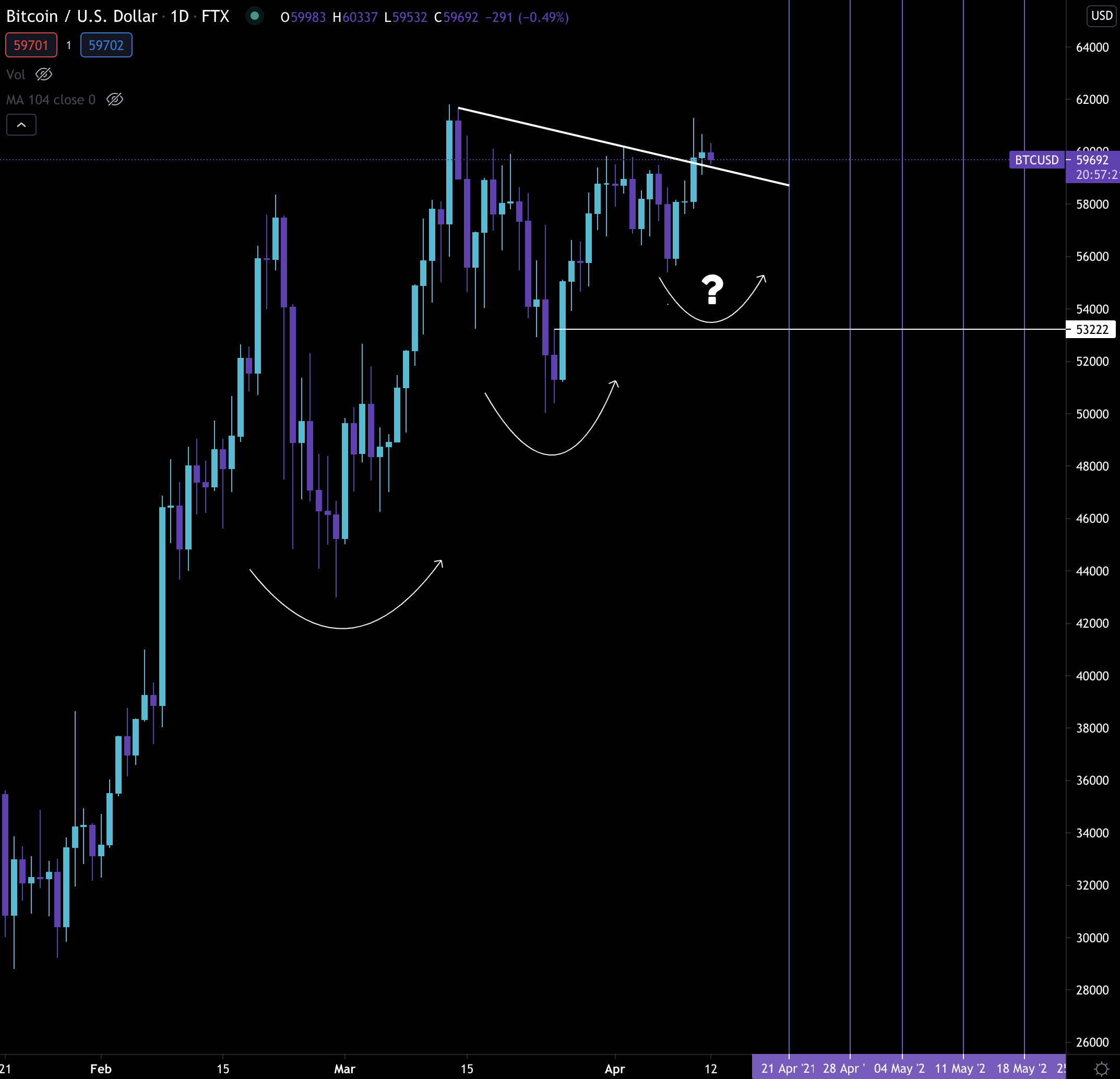Select the large curved arrow below March candles

click(341, 628)
